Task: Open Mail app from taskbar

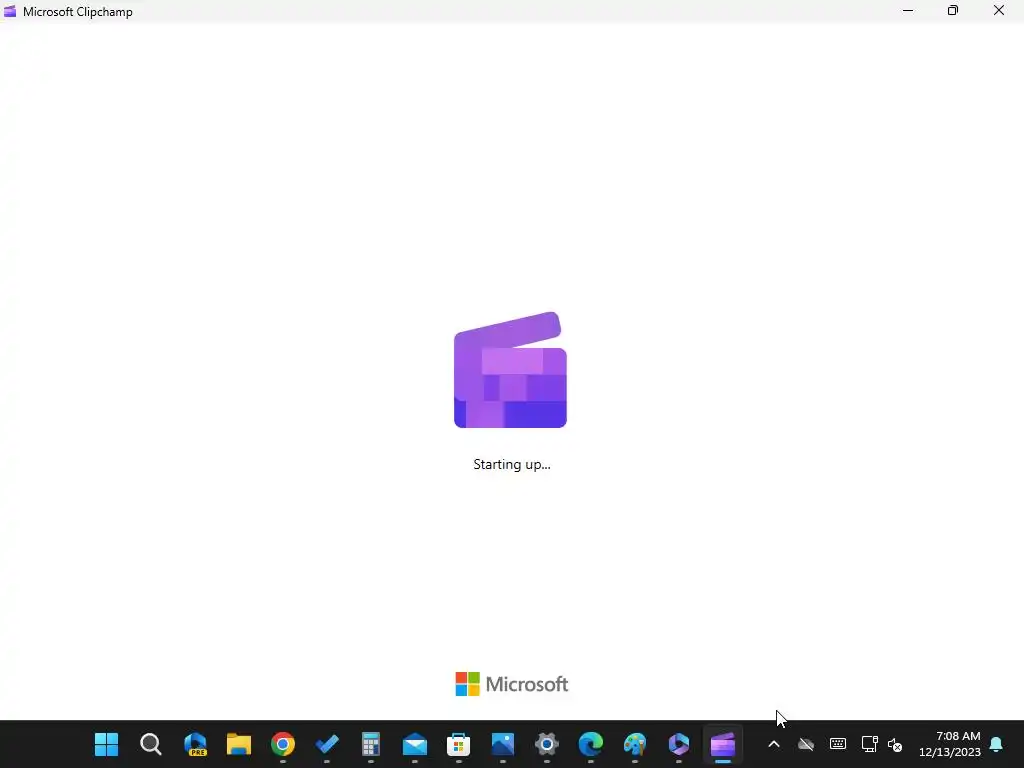Action: click(x=415, y=744)
